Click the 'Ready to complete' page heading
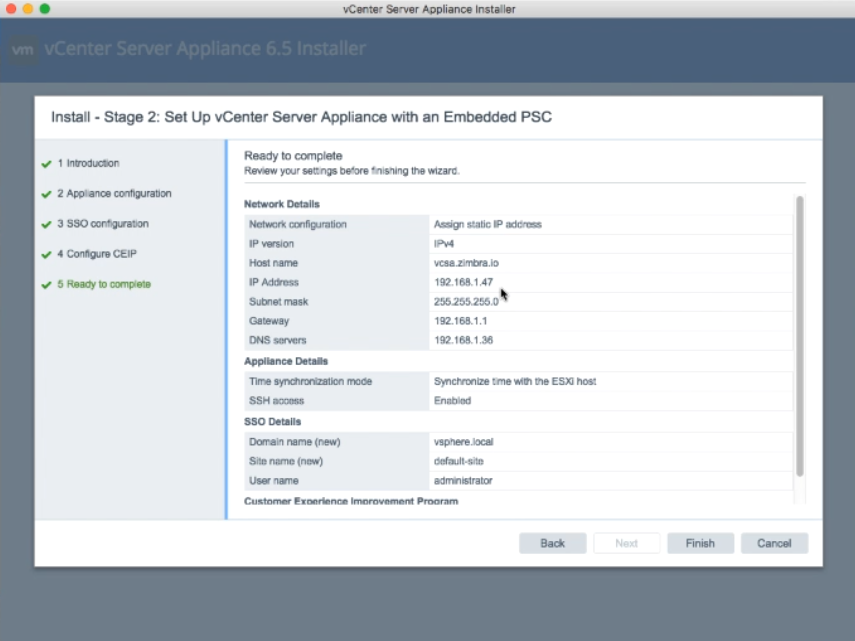Image resolution: width=855 pixels, height=641 pixels. tap(293, 155)
